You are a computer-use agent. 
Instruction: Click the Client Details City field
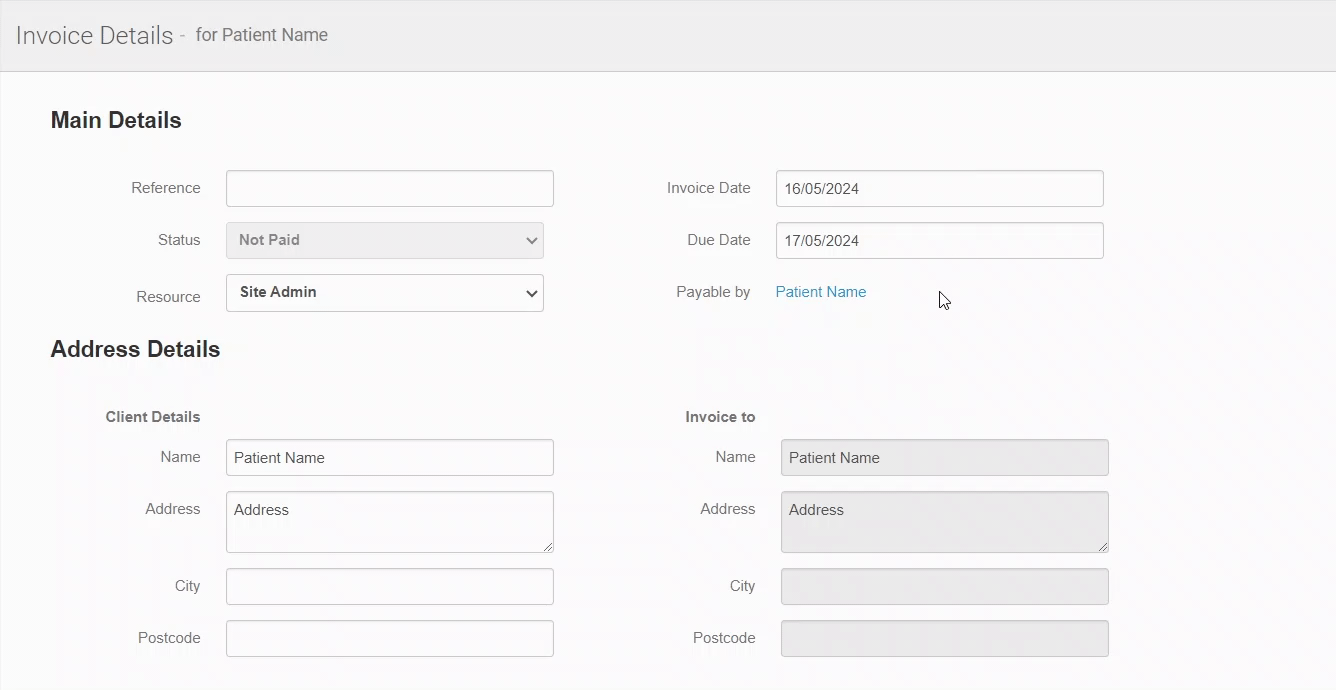coord(389,586)
